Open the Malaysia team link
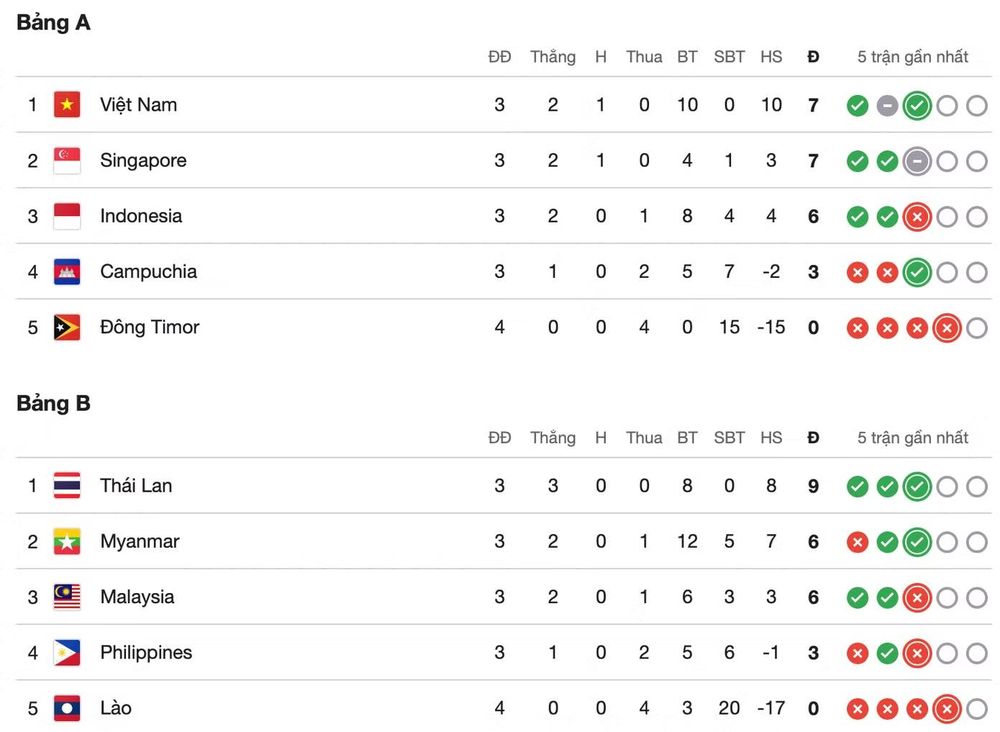The image size is (1000, 732). [137, 597]
